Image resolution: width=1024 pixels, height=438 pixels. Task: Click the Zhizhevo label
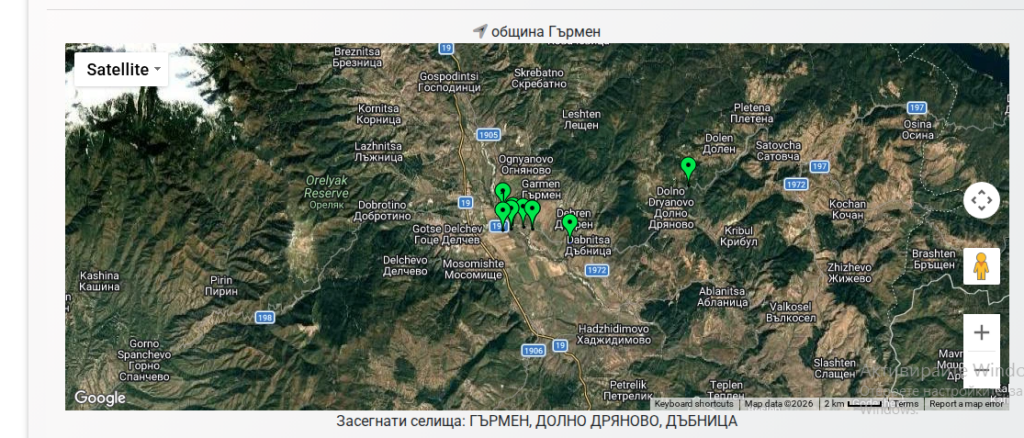(x=849, y=272)
